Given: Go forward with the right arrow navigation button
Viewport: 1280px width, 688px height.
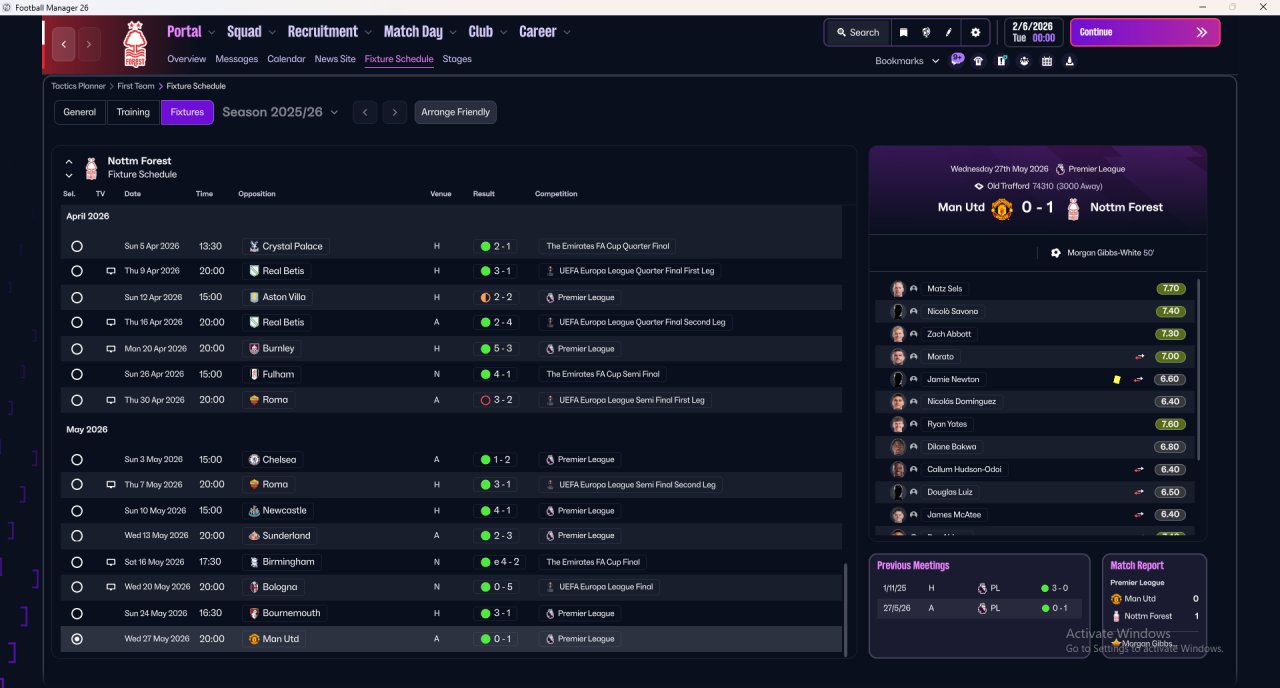Looking at the screenshot, I should pos(89,44).
